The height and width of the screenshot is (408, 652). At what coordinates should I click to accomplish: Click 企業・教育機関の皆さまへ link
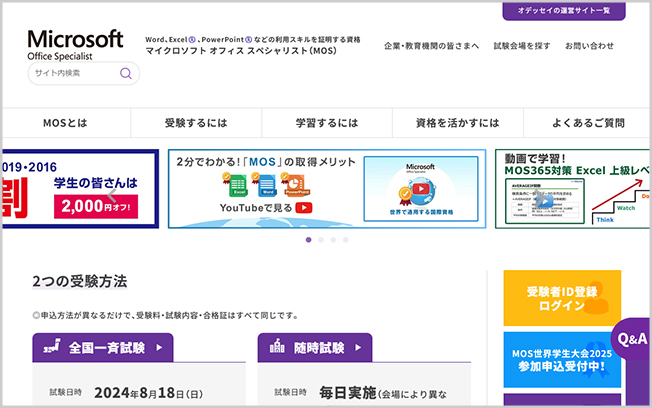[x=432, y=46]
